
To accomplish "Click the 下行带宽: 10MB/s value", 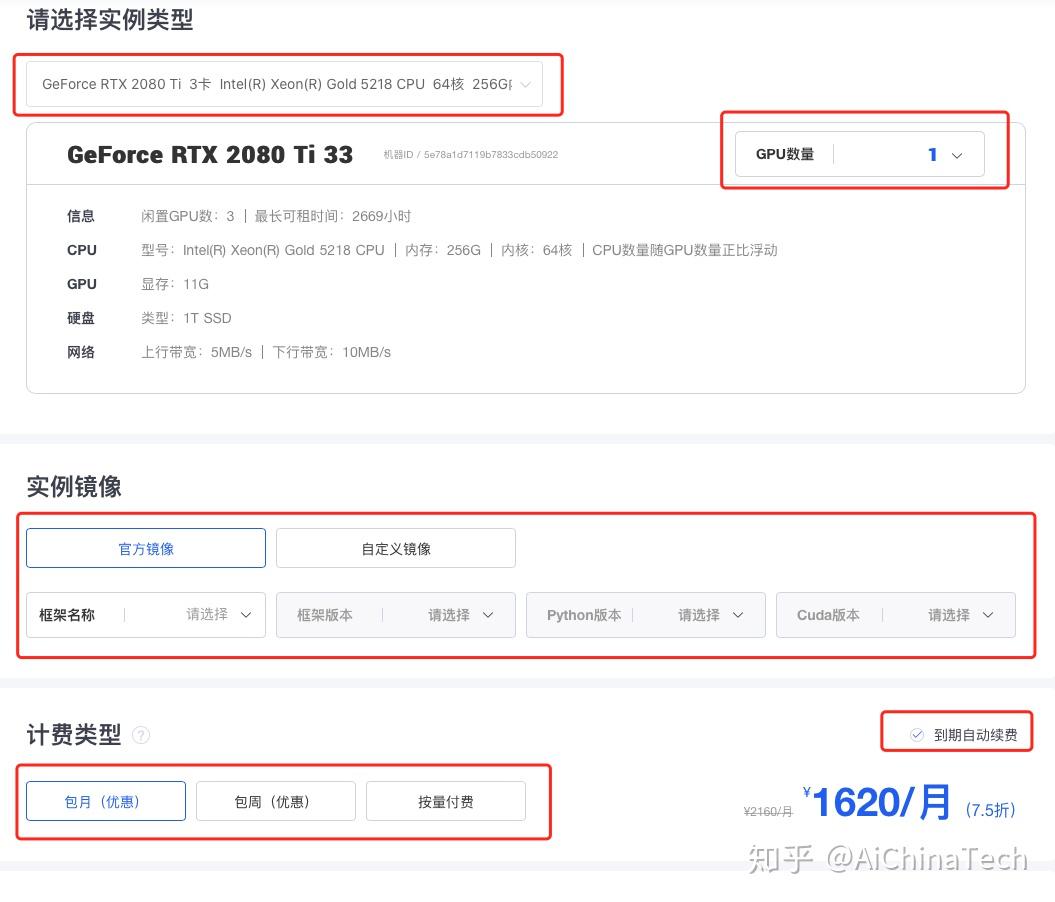I will click(x=332, y=352).
